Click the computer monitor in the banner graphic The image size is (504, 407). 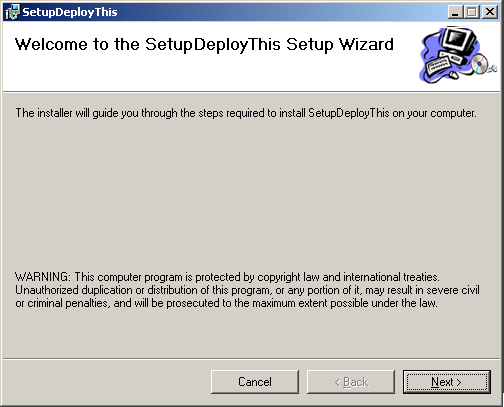pyautogui.click(x=458, y=40)
